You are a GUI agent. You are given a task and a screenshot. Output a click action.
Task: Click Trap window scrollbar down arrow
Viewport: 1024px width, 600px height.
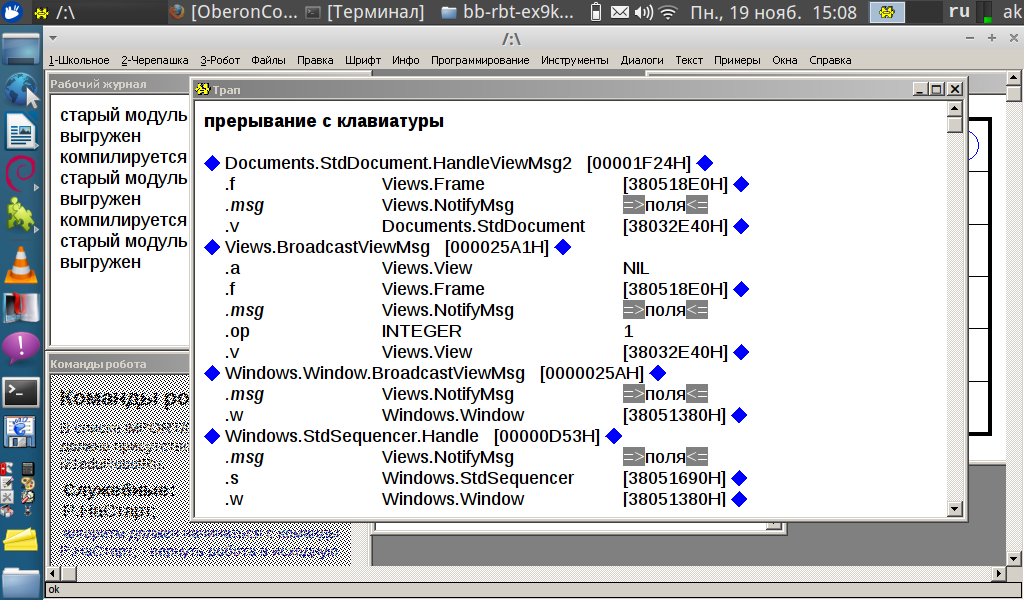[955, 509]
